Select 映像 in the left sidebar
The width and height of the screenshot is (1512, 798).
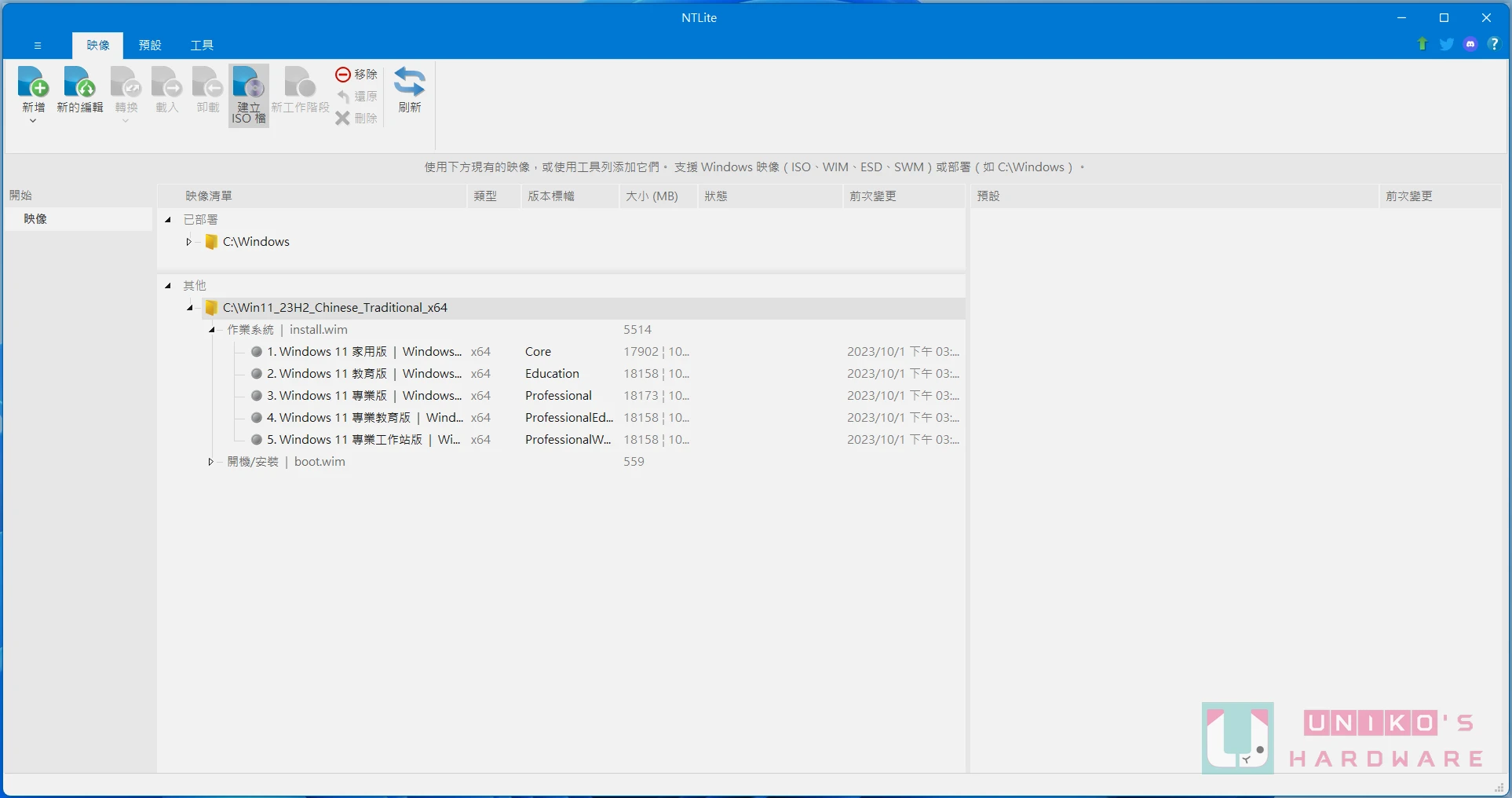pos(79,218)
